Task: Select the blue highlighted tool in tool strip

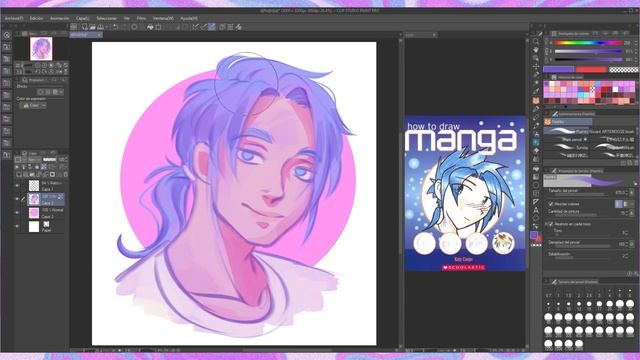Action: click(536, 142)
